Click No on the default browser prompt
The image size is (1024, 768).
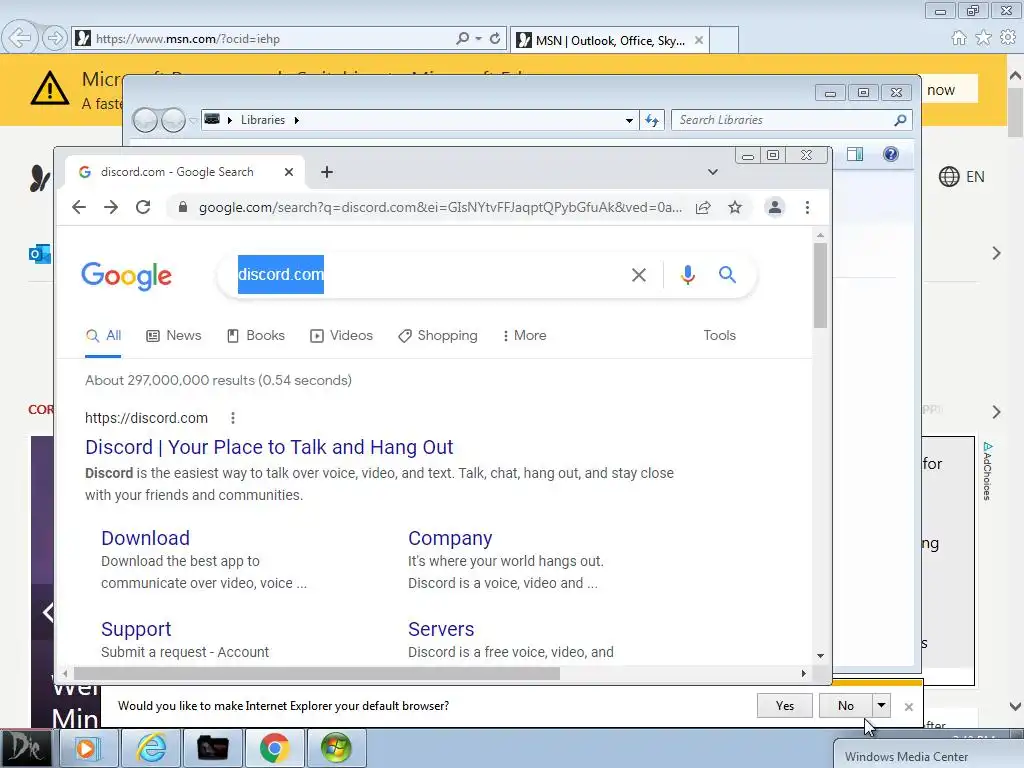846,705
